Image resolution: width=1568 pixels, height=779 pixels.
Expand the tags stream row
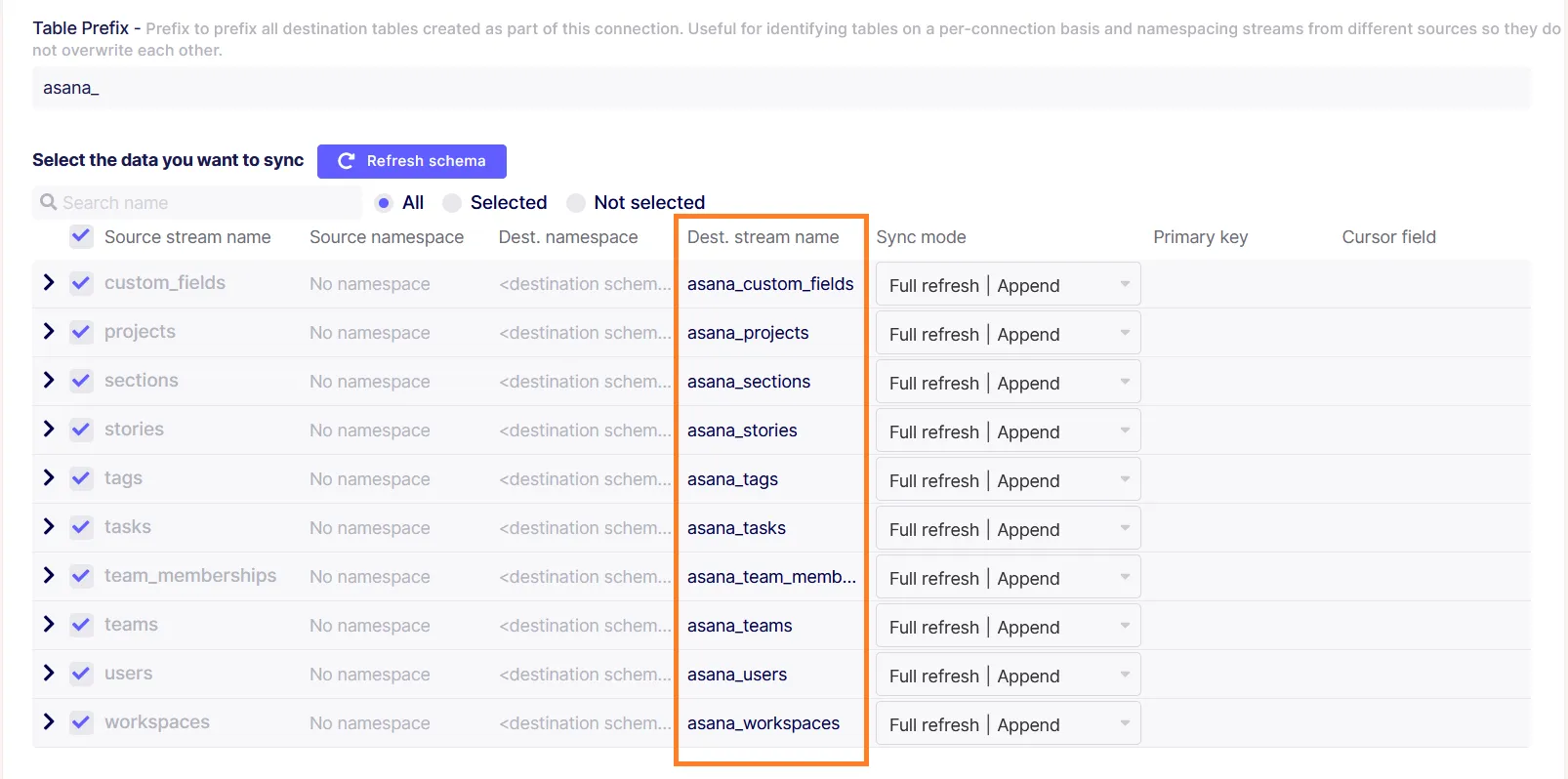(x=49, y=477)
